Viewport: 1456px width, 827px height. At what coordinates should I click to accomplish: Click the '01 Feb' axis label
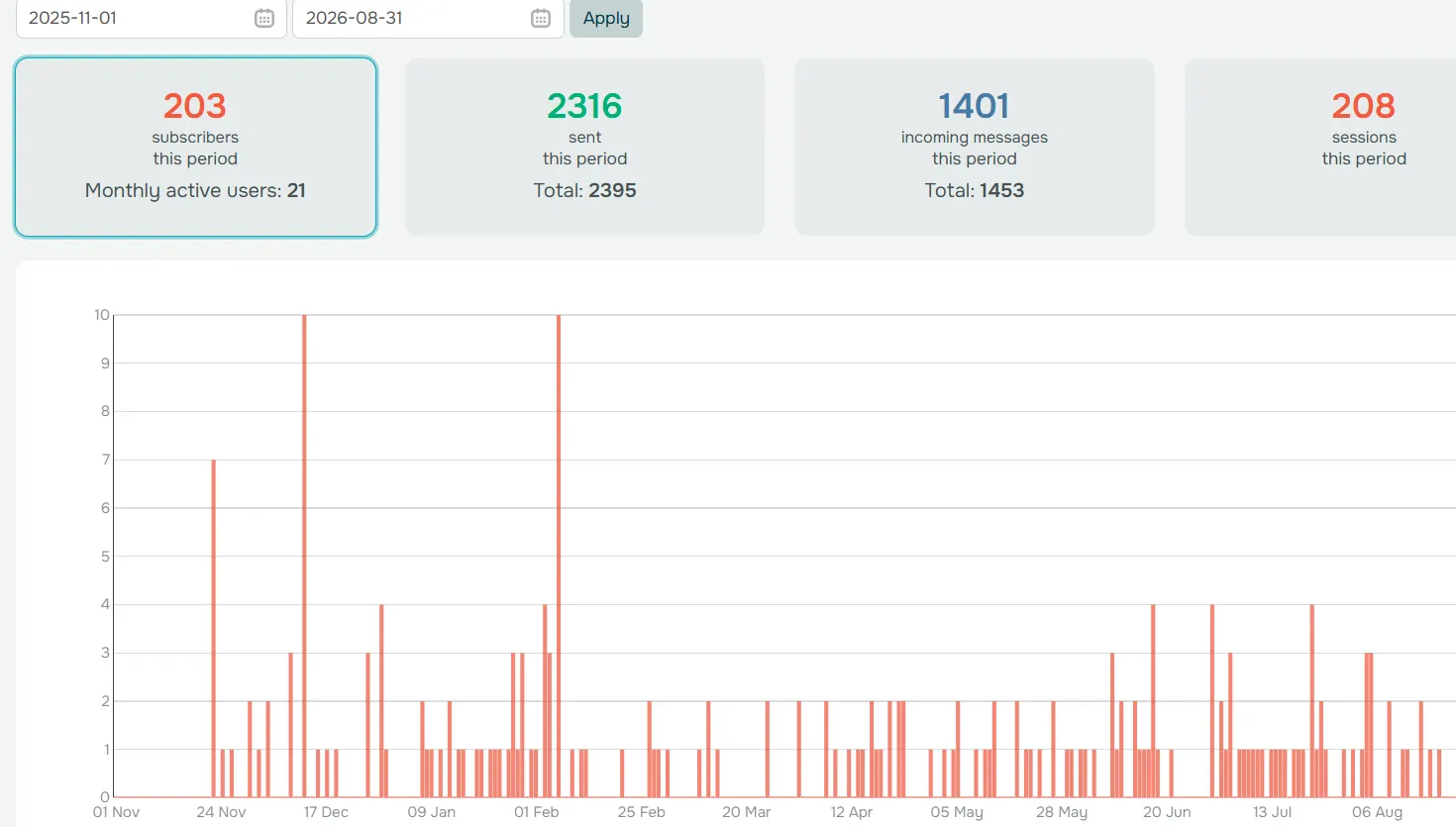click(x=537, y=812)
